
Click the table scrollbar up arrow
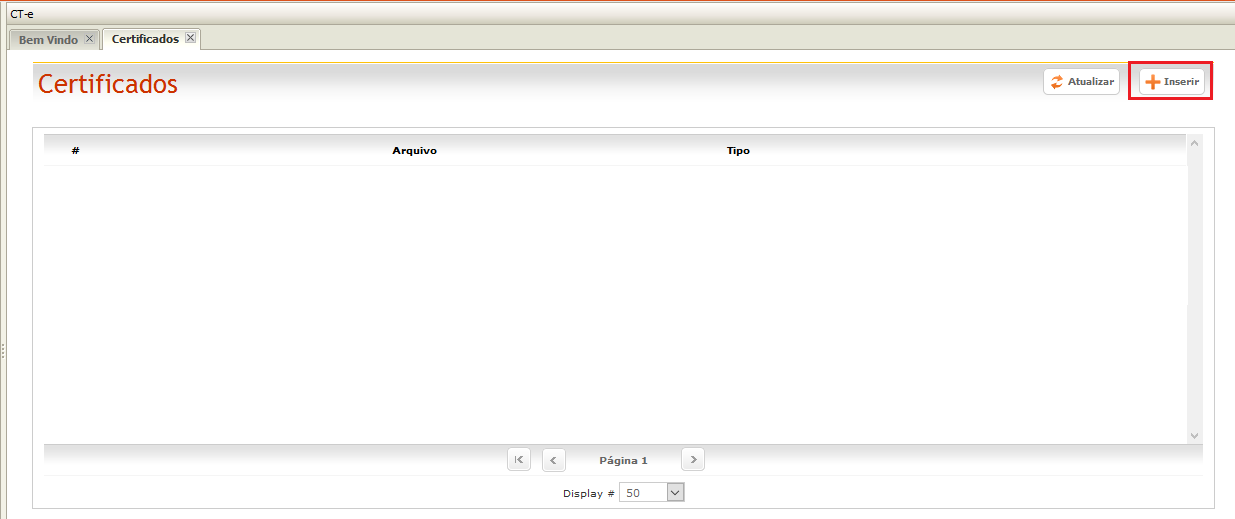click(x=1194, y=144)
